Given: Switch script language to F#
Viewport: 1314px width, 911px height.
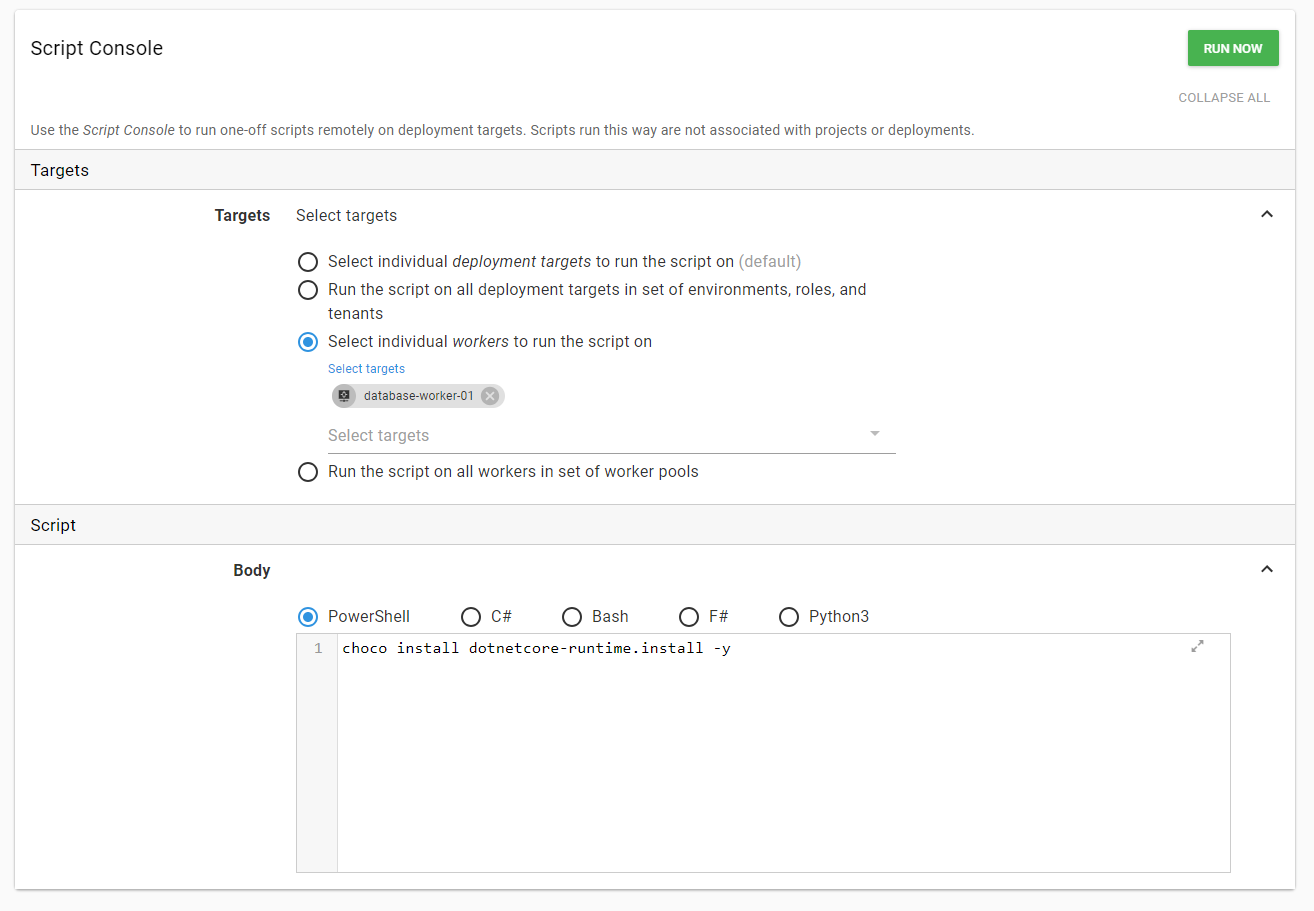Looking at the screenshot, I should coord(689,616).
